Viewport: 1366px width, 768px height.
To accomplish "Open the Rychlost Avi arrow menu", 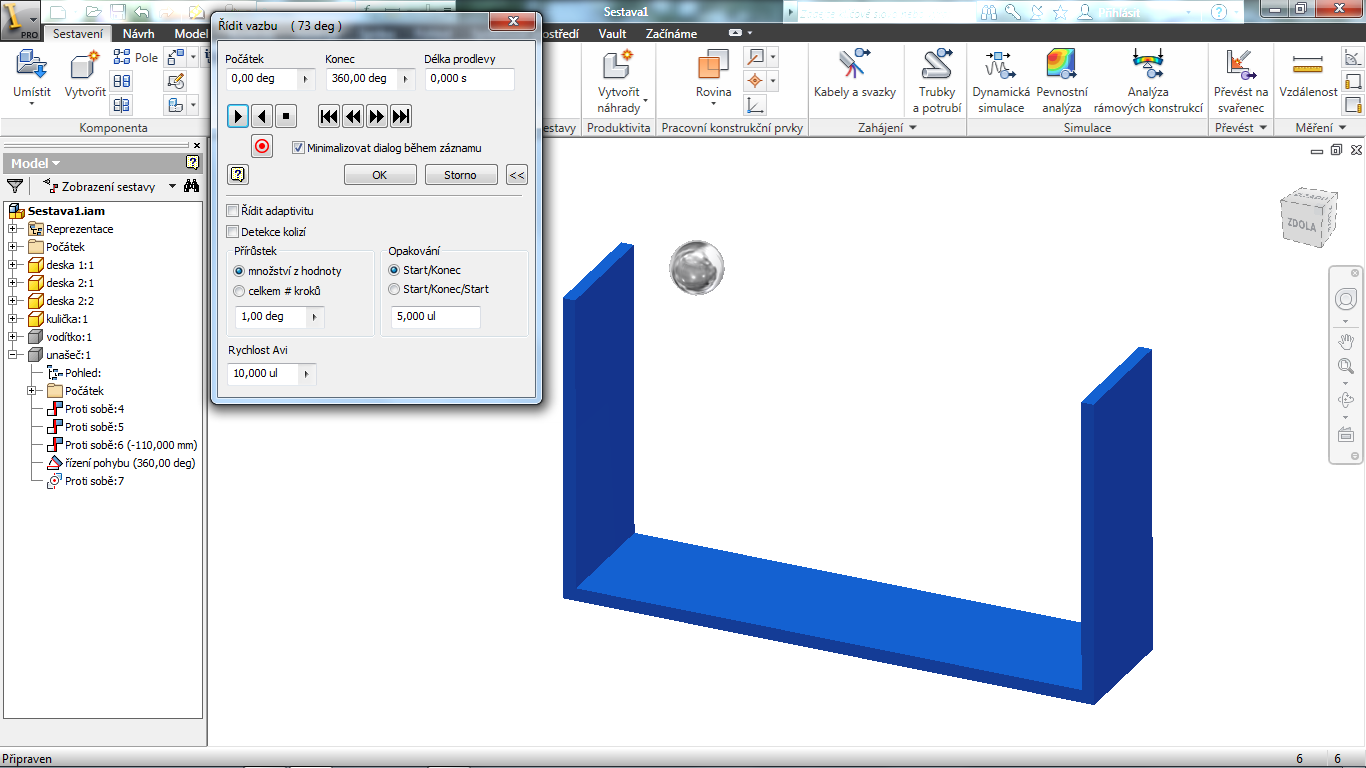I will [308, 374].
